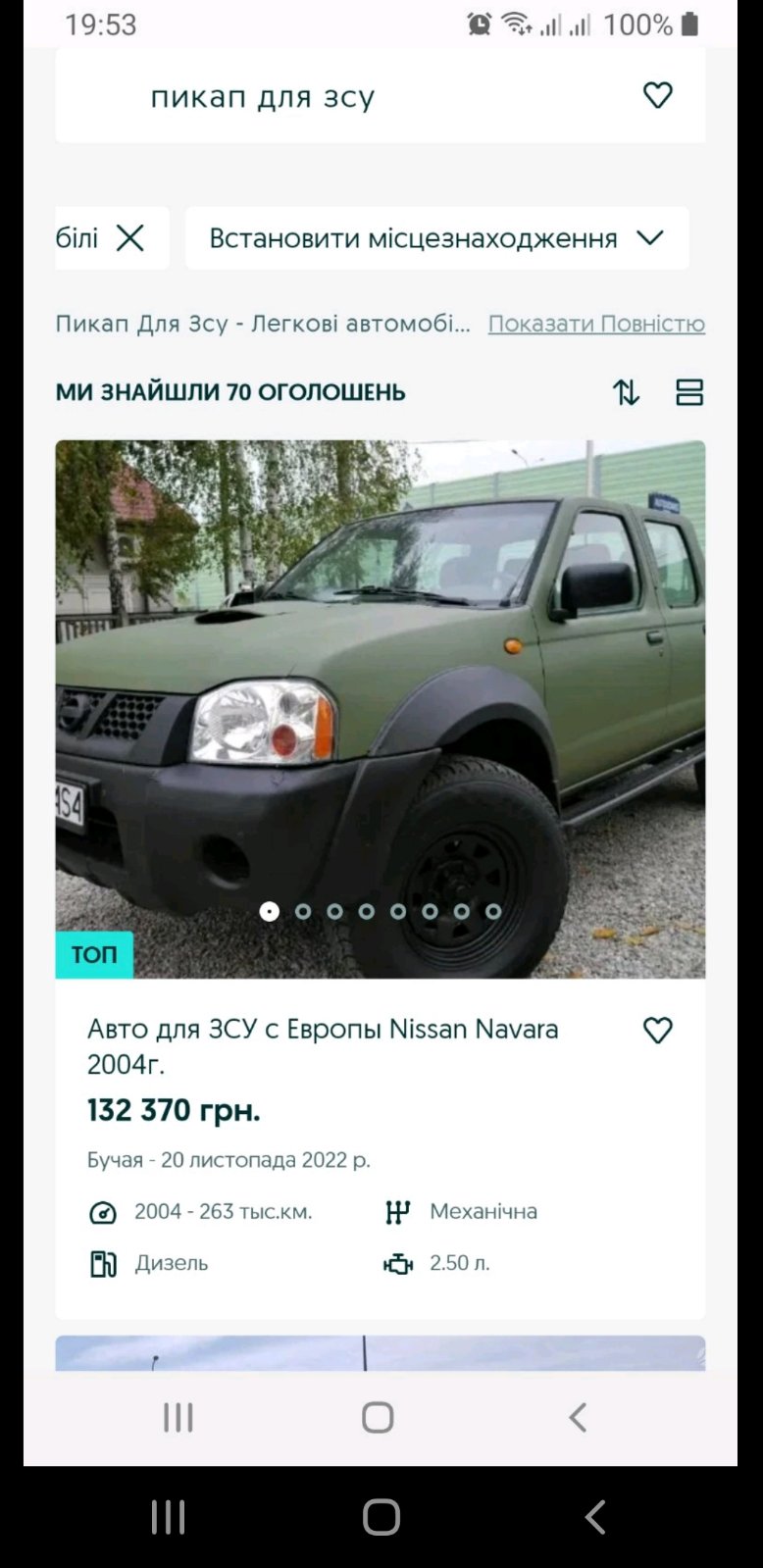Tap in-app recent apps navigation icon

point(178,1417)
